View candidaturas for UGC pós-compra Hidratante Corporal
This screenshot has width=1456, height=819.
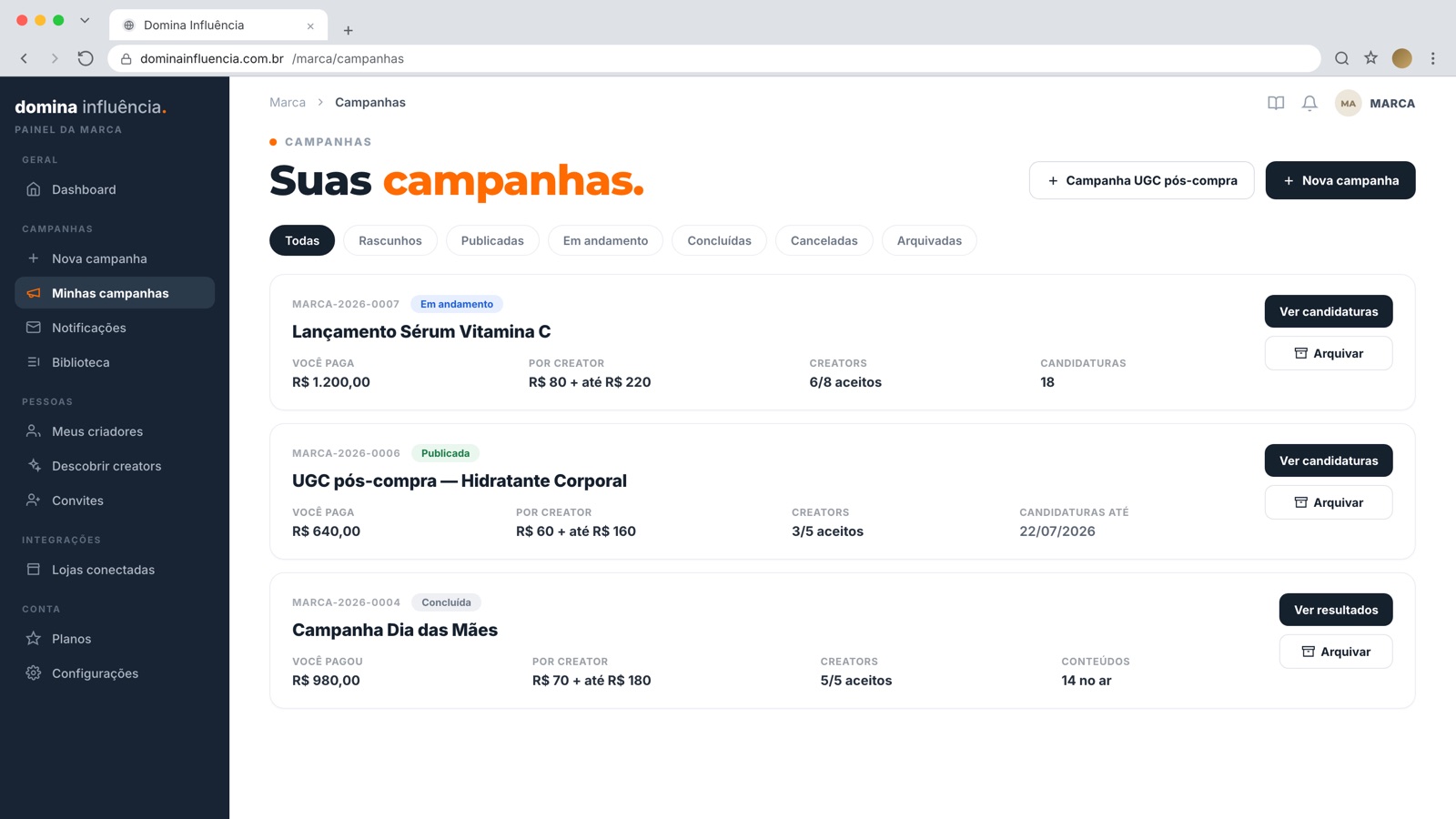(1329, 460)
